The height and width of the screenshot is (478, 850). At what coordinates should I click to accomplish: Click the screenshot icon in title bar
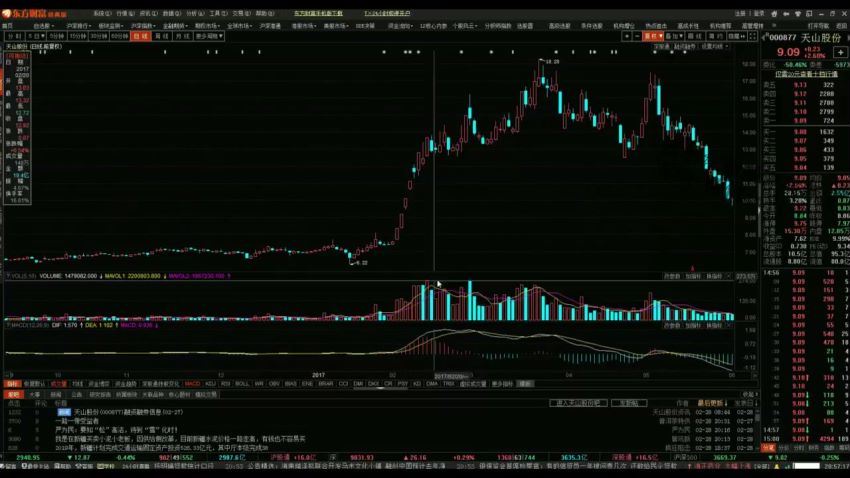point(809,14)
